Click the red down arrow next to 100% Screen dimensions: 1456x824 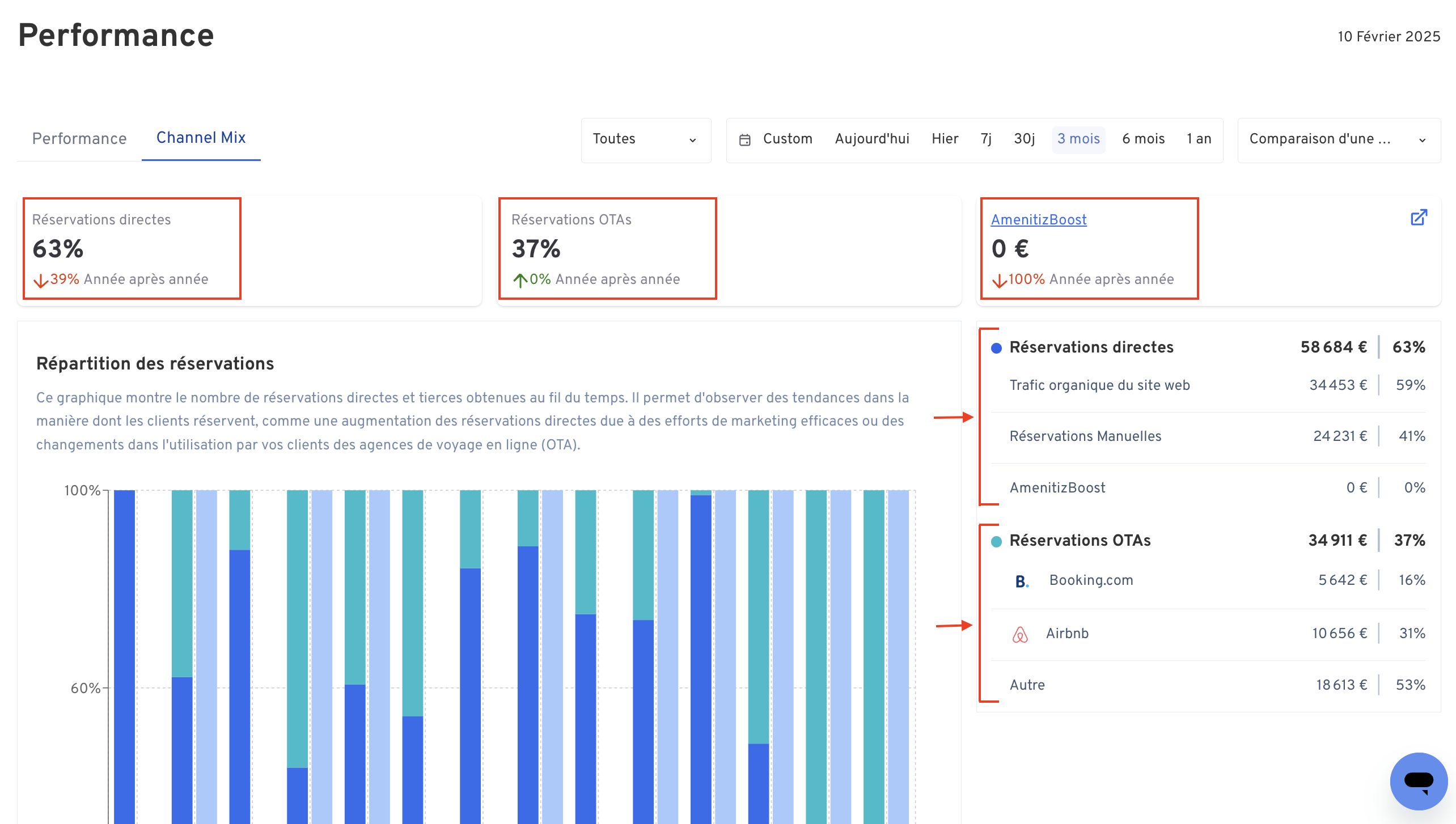tap(999, 281)
